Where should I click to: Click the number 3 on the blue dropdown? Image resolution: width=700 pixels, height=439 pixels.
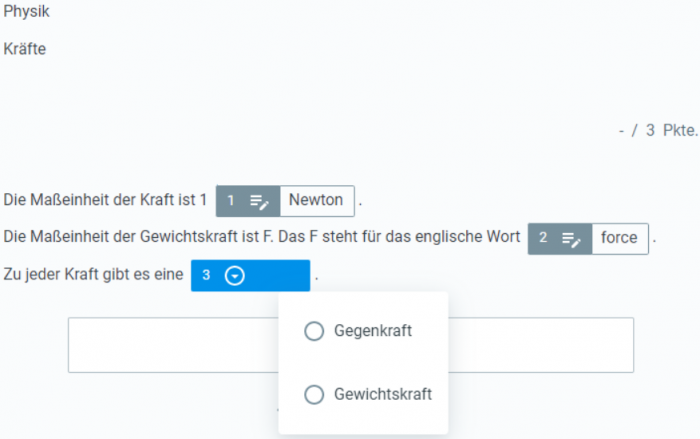[x=206, y=275]
